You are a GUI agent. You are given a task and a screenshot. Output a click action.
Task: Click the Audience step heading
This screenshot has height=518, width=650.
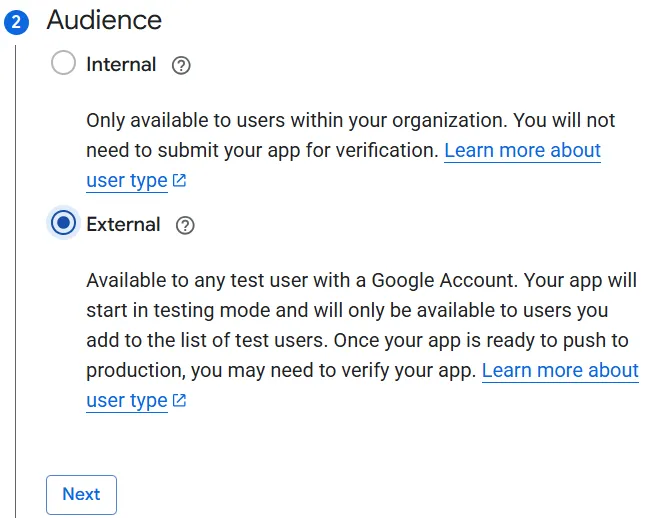104,20
